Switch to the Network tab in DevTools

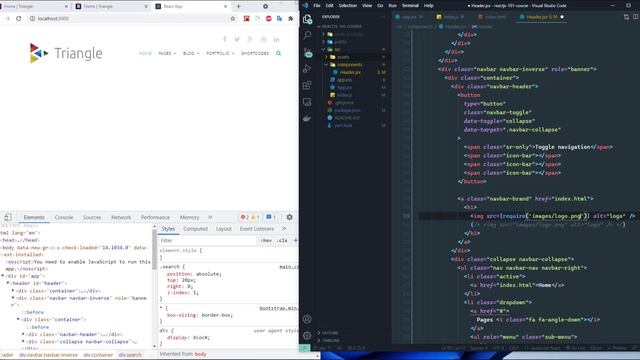pyautogui.click(x=121, y=218)
